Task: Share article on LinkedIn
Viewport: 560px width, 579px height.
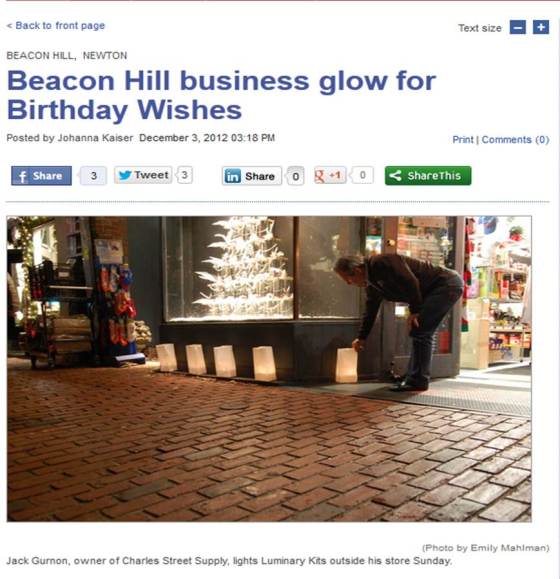Action: [252, 176]
